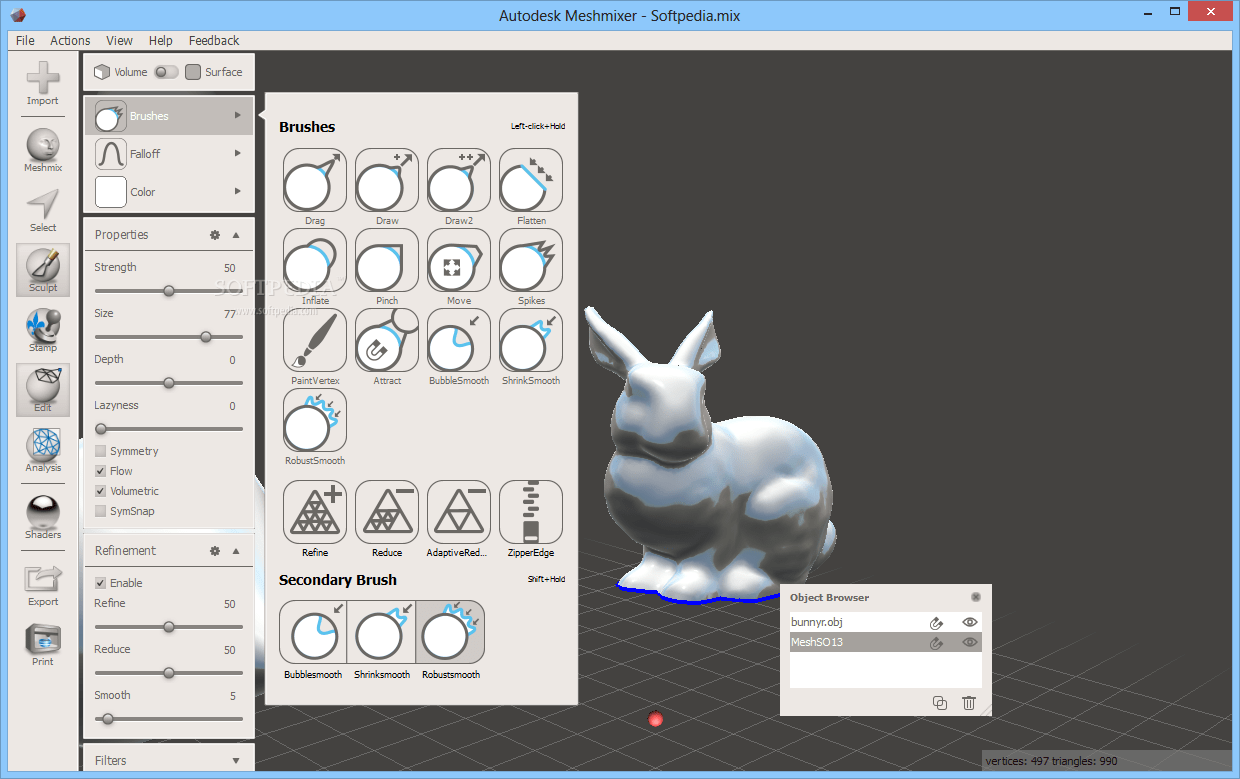
Task: Enable the Symmetry checkbox
Action: click(100, 451)
